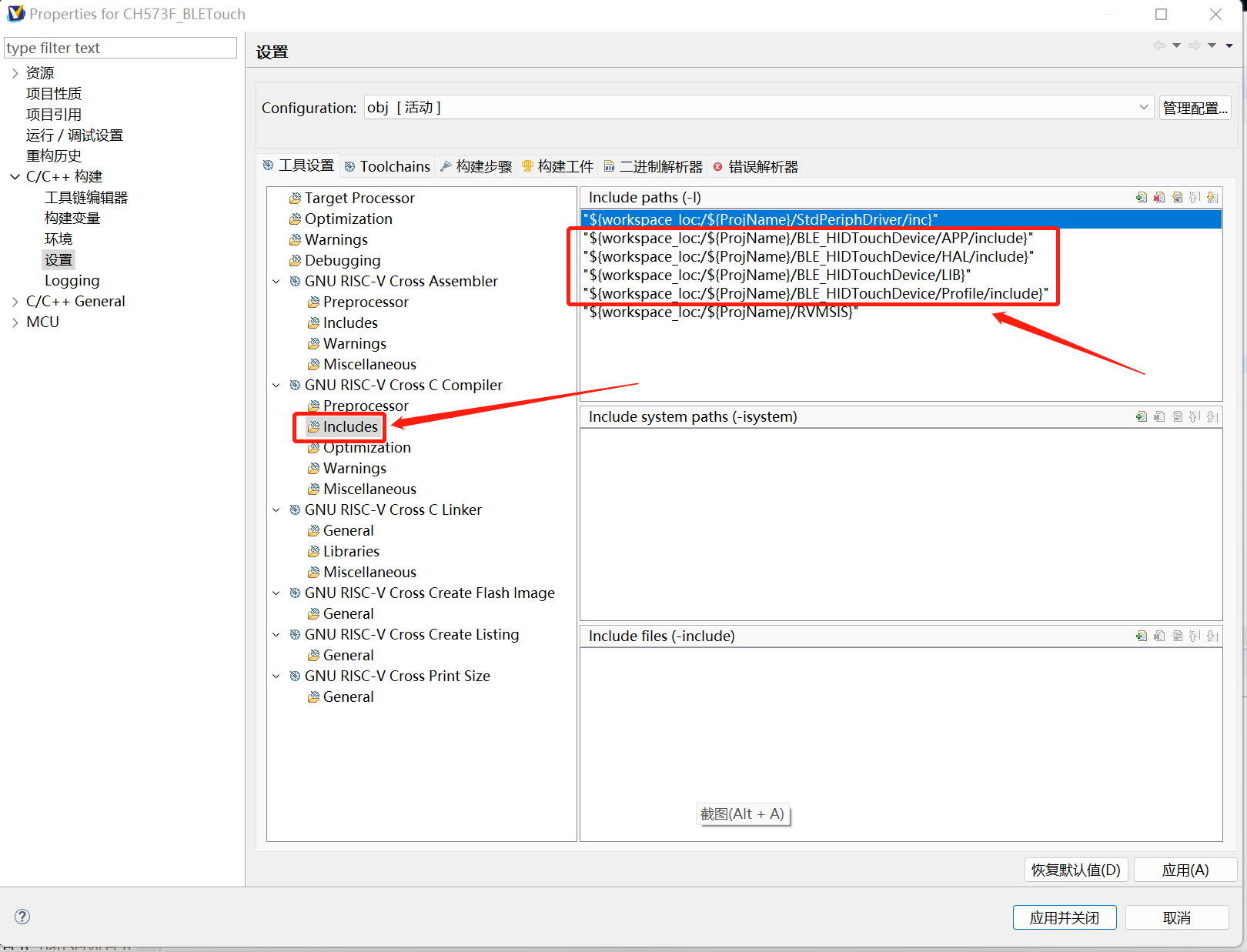Open the help question mark icon

pyautogui.click(x=22, y=917)
